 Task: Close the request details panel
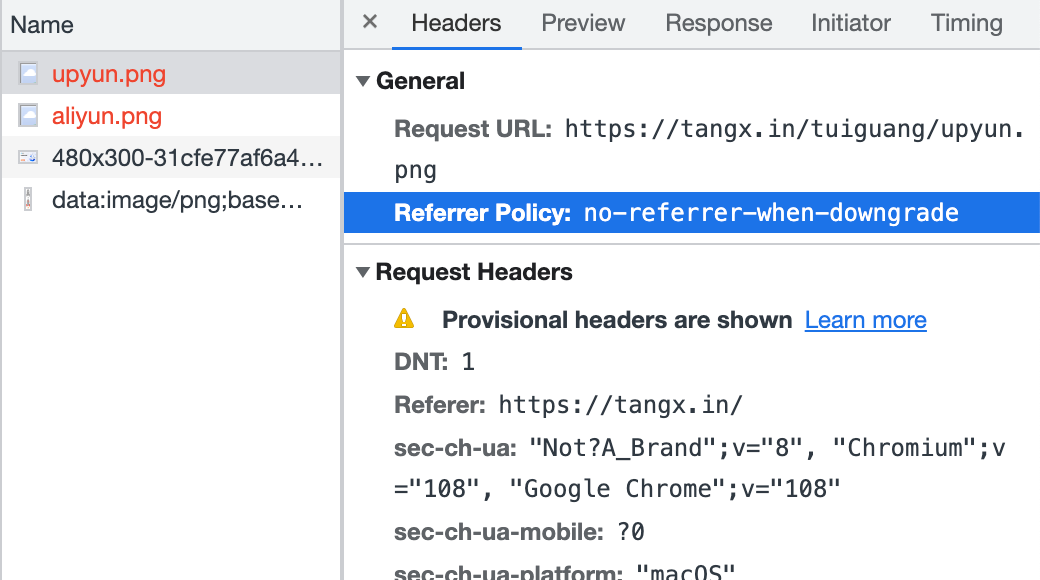pos(370,22)
